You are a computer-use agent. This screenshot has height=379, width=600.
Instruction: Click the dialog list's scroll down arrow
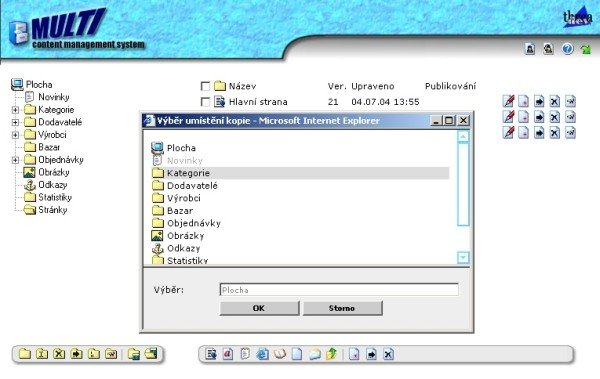463,258
